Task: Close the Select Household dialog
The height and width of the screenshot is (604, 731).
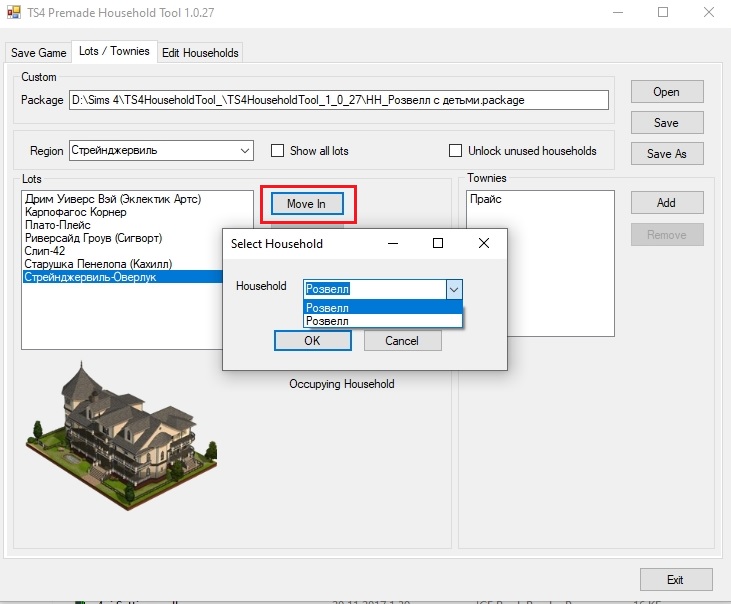Action: [x=484, y=243]
